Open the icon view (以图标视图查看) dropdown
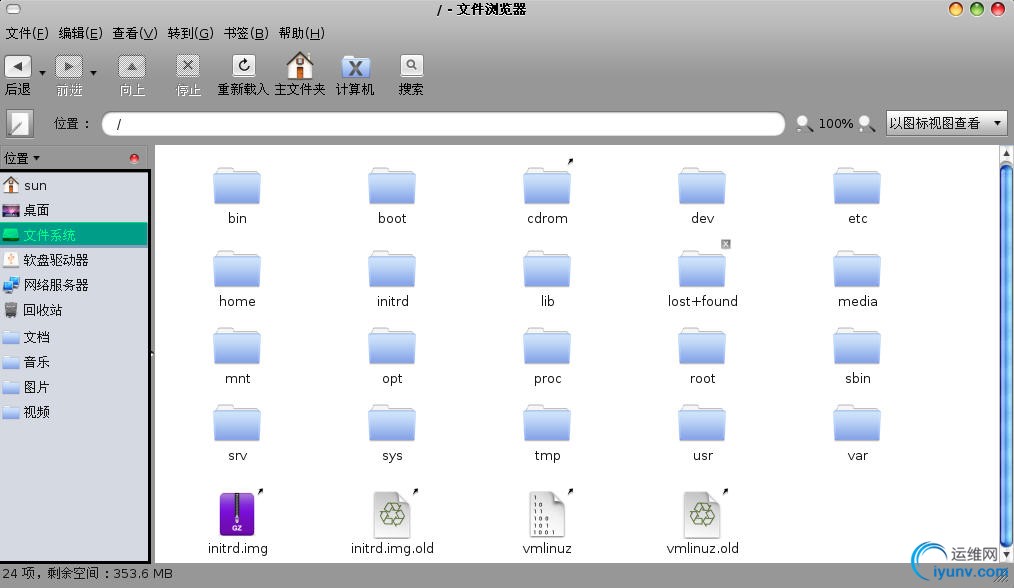Screen dimensions: 1014x588 (x=945, y=124)
